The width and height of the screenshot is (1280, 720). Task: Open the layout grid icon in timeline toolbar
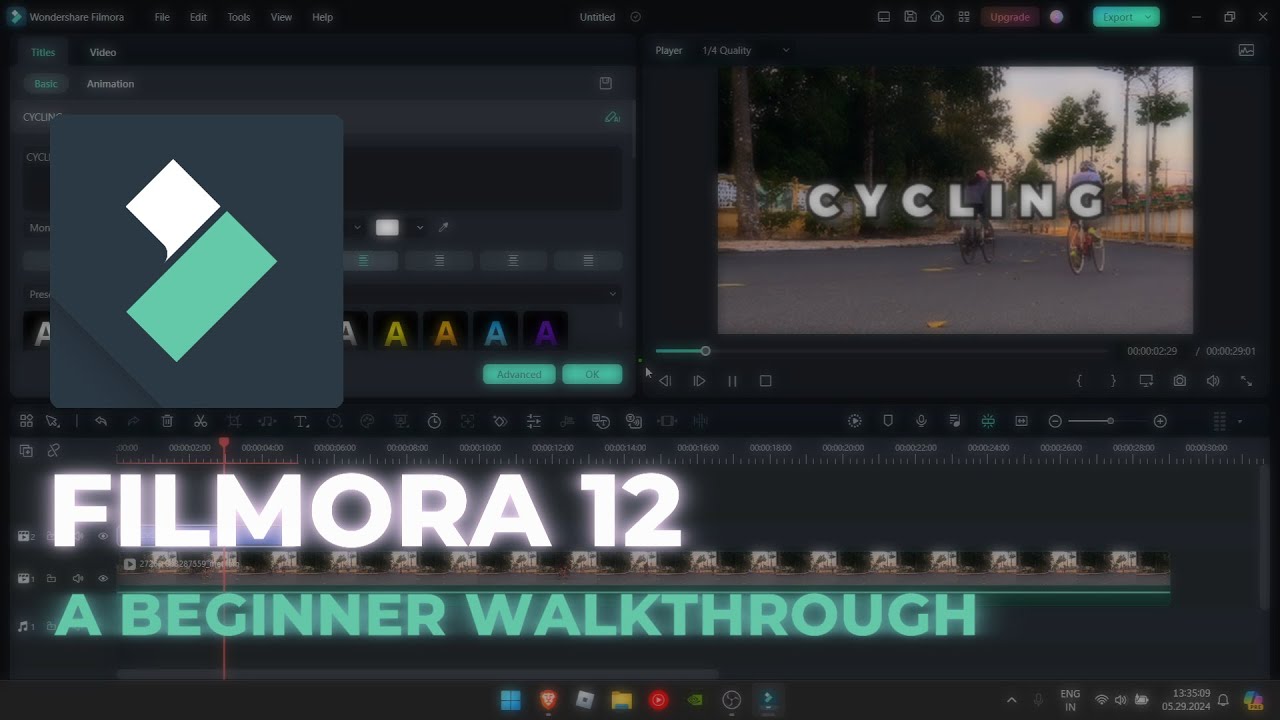coord(26,422)
